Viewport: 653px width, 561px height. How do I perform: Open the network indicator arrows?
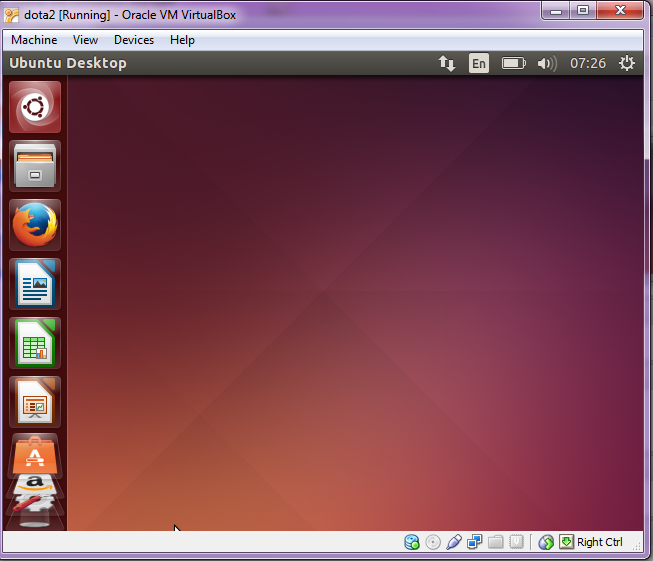(447, 63)
